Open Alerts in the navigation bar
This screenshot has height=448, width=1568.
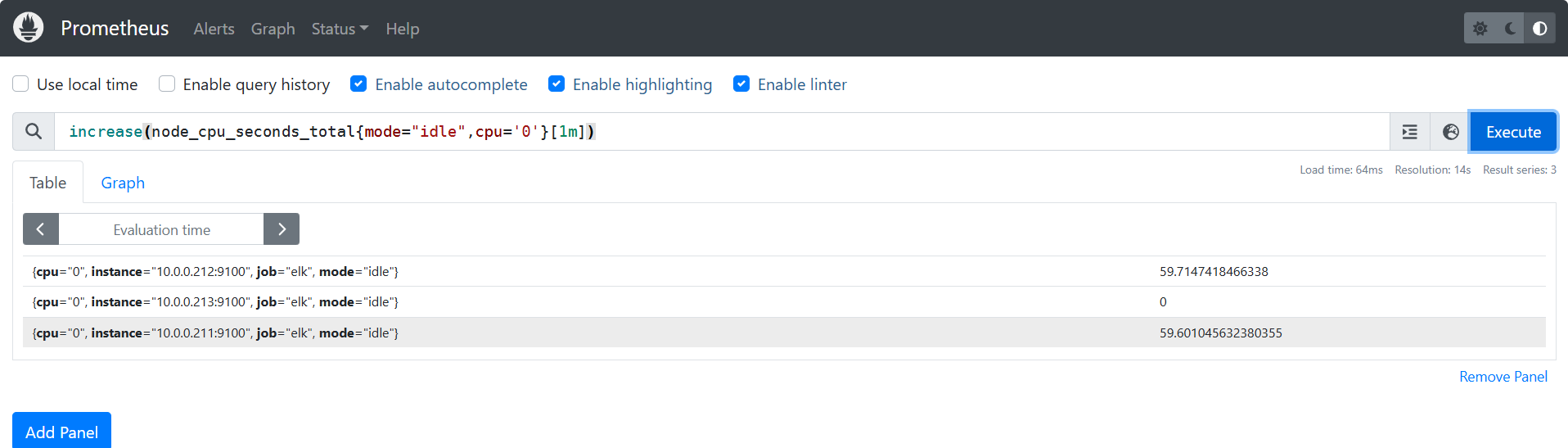214,29
